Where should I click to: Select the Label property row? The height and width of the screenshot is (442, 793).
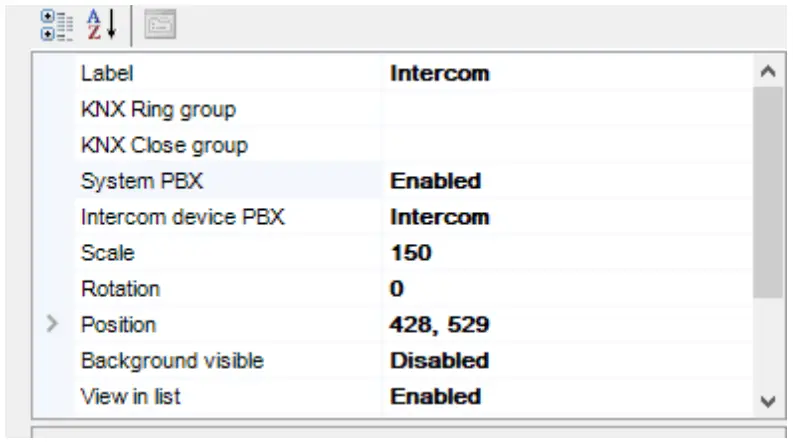[x=107, y=73]
